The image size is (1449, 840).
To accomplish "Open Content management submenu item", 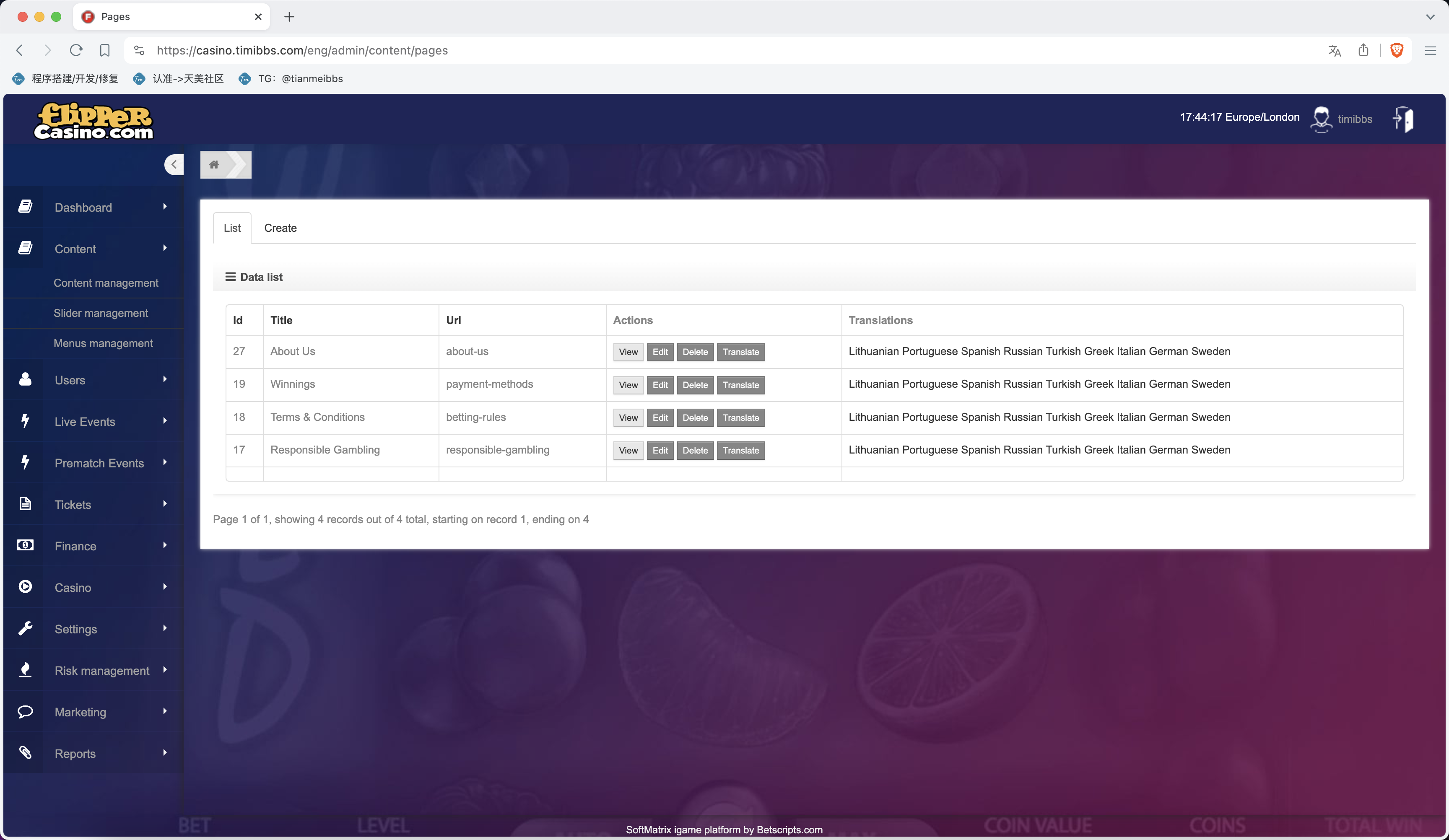I will [106, 282].
